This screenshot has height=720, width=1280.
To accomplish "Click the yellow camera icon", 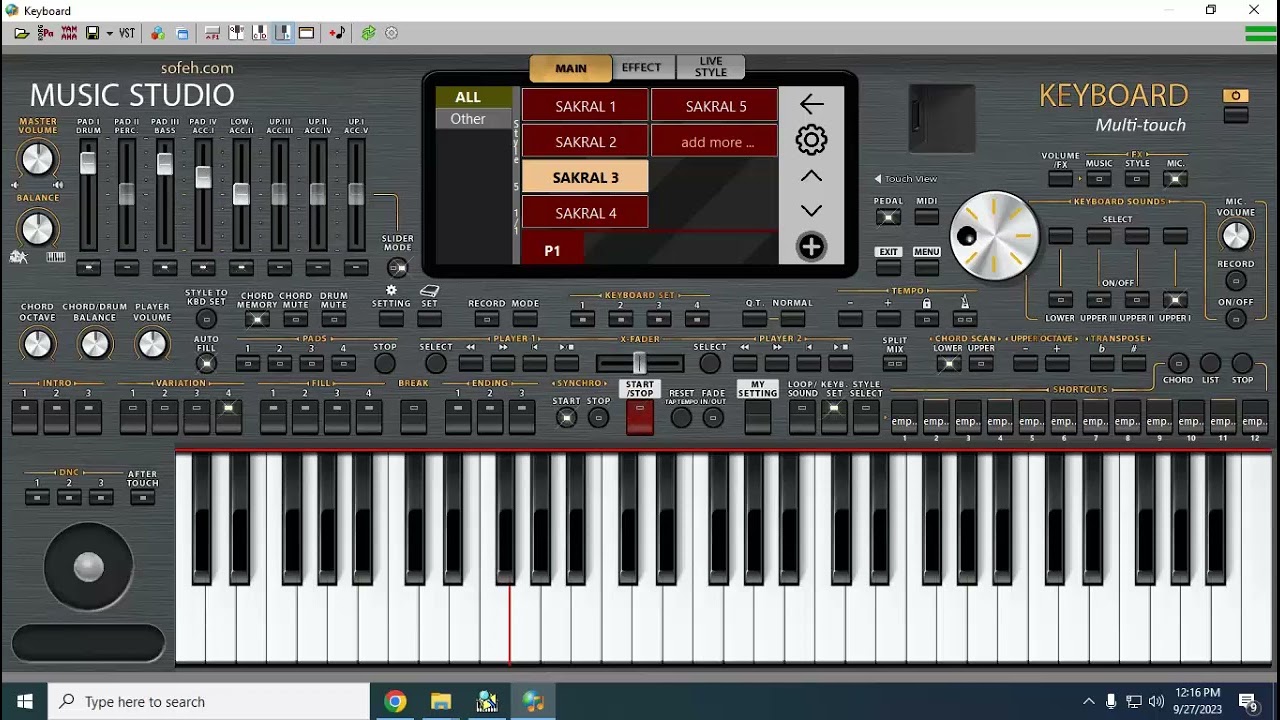I will click(x=1236, y=96).
